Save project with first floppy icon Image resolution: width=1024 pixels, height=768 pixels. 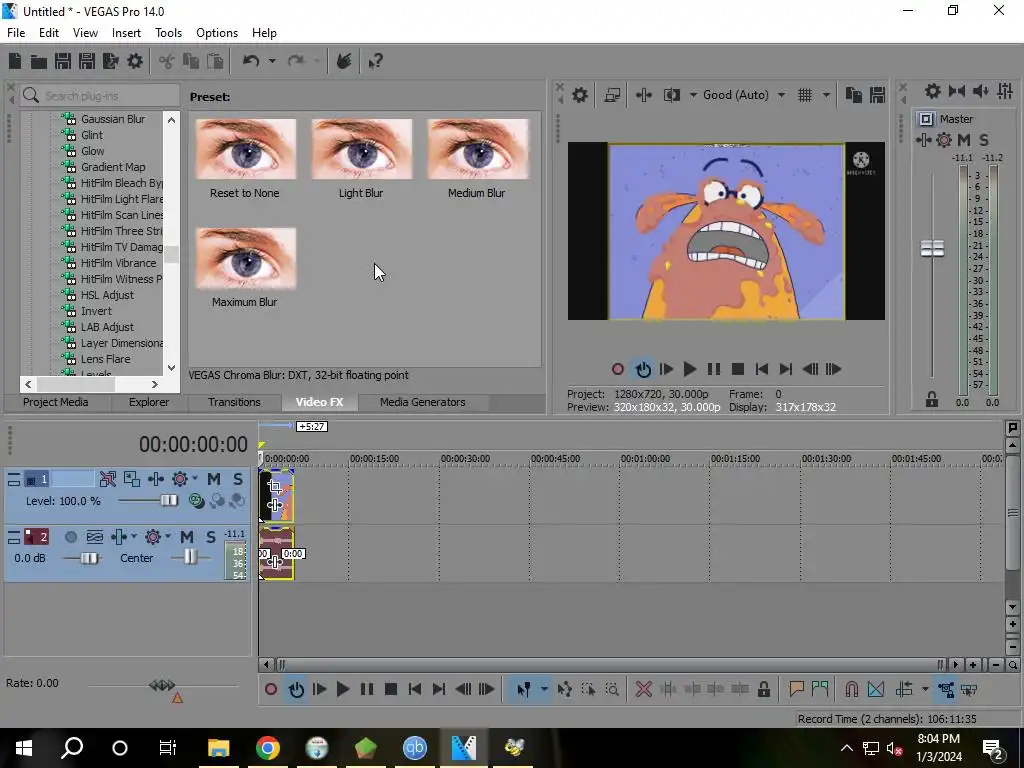[x=63, y=61]
